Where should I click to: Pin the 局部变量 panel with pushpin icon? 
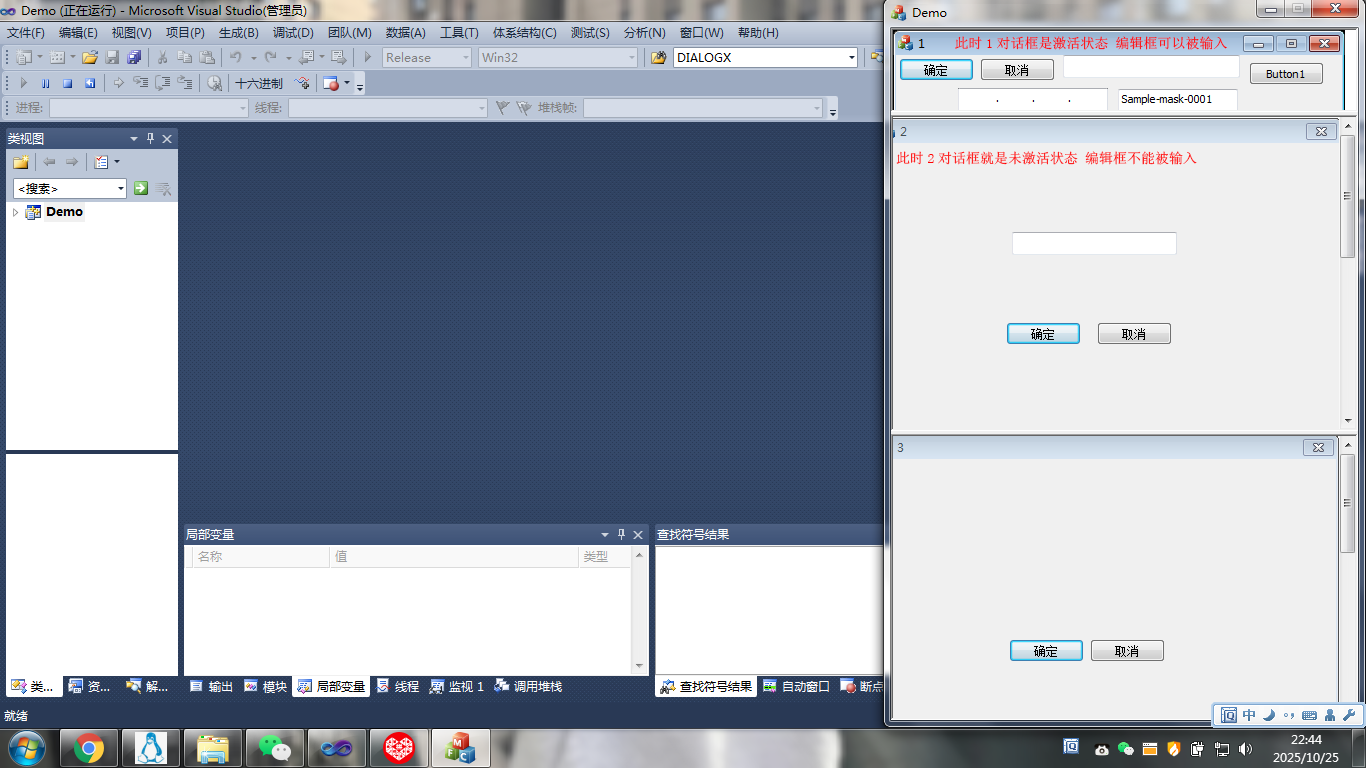(621, 535)
